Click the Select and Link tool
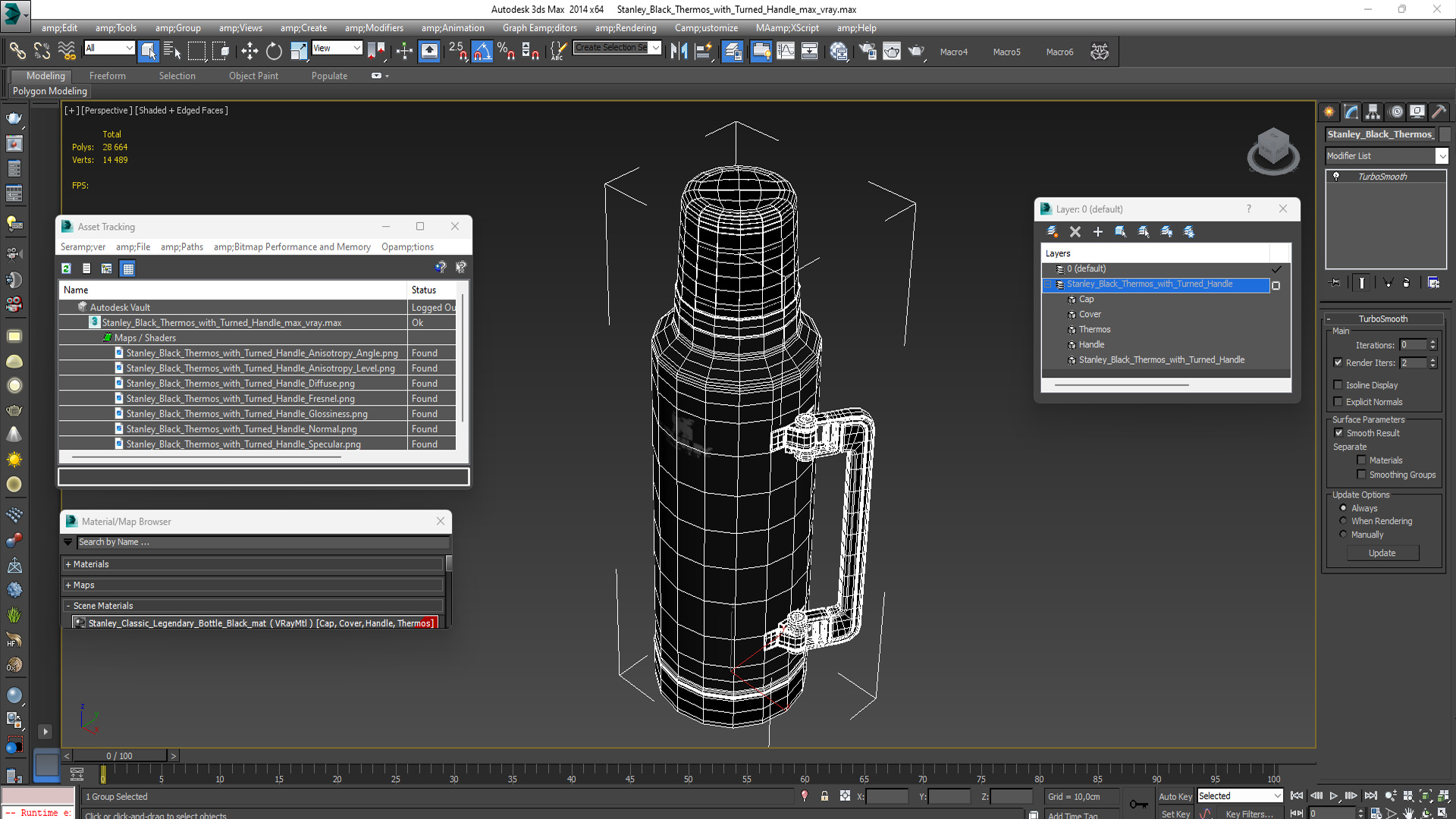This screenshot has width=1456, height=819. 17,52
